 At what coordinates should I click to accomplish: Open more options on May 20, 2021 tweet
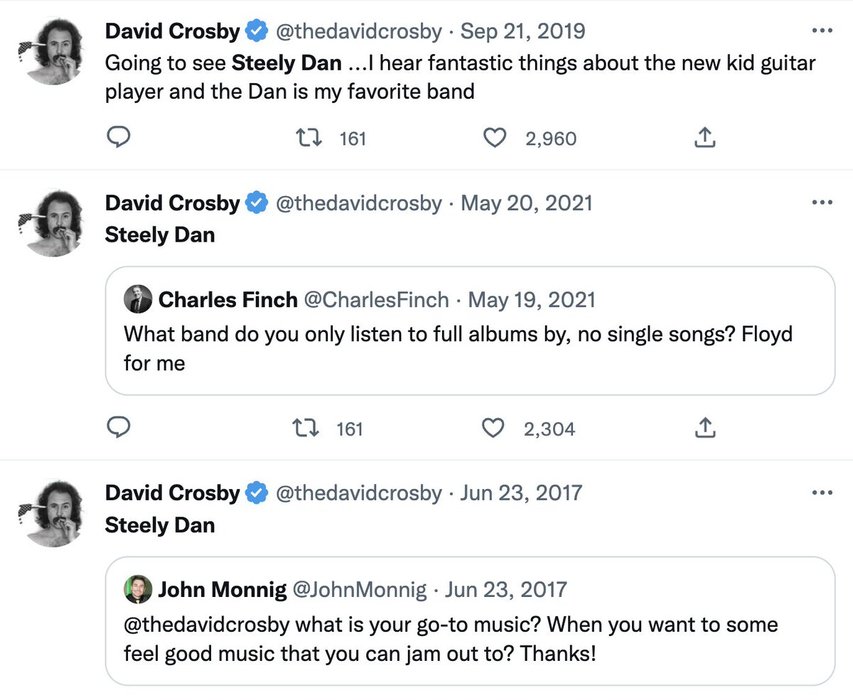click(x=822, y=203)
